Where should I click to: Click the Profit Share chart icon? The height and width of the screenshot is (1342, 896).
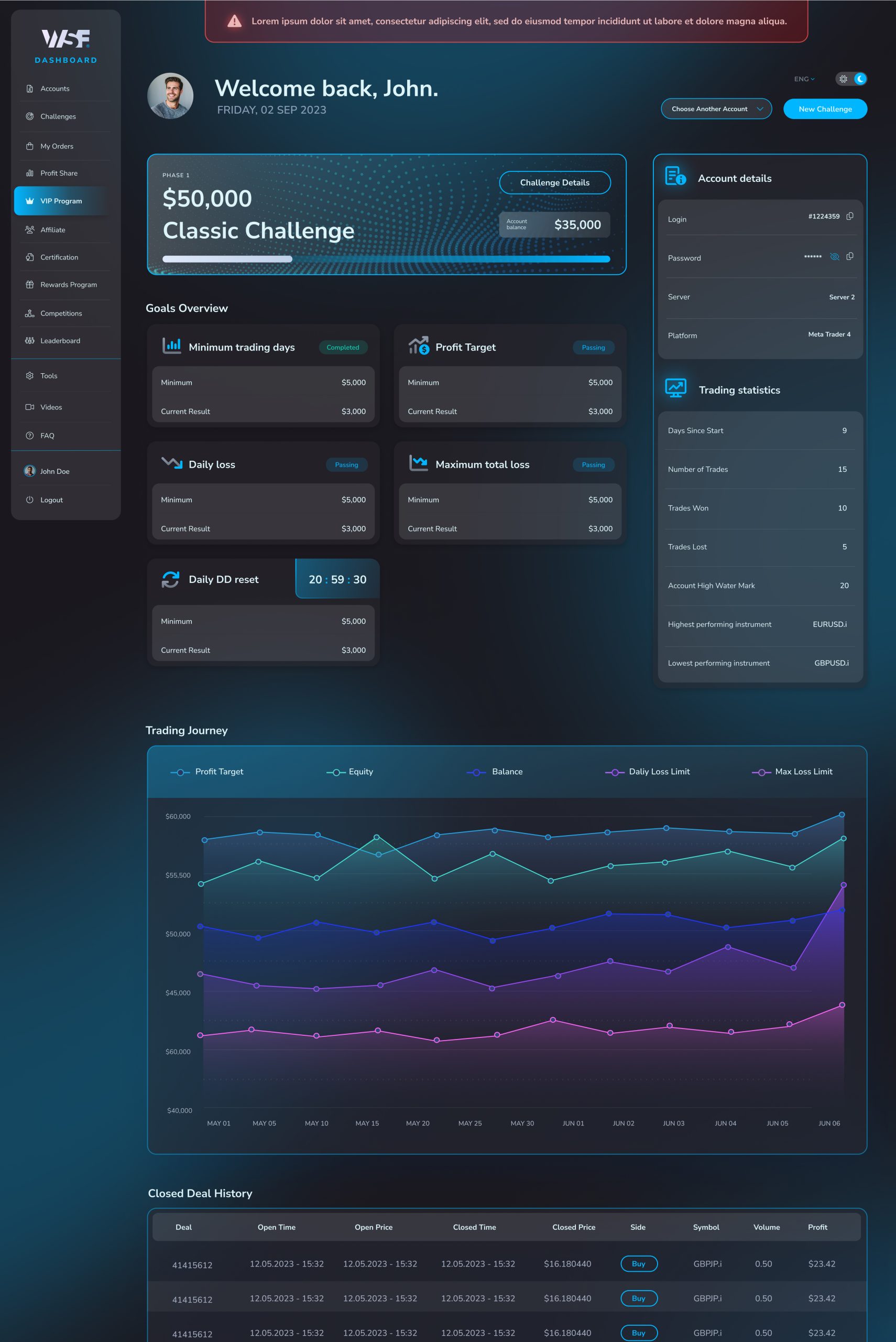[30, 173]
